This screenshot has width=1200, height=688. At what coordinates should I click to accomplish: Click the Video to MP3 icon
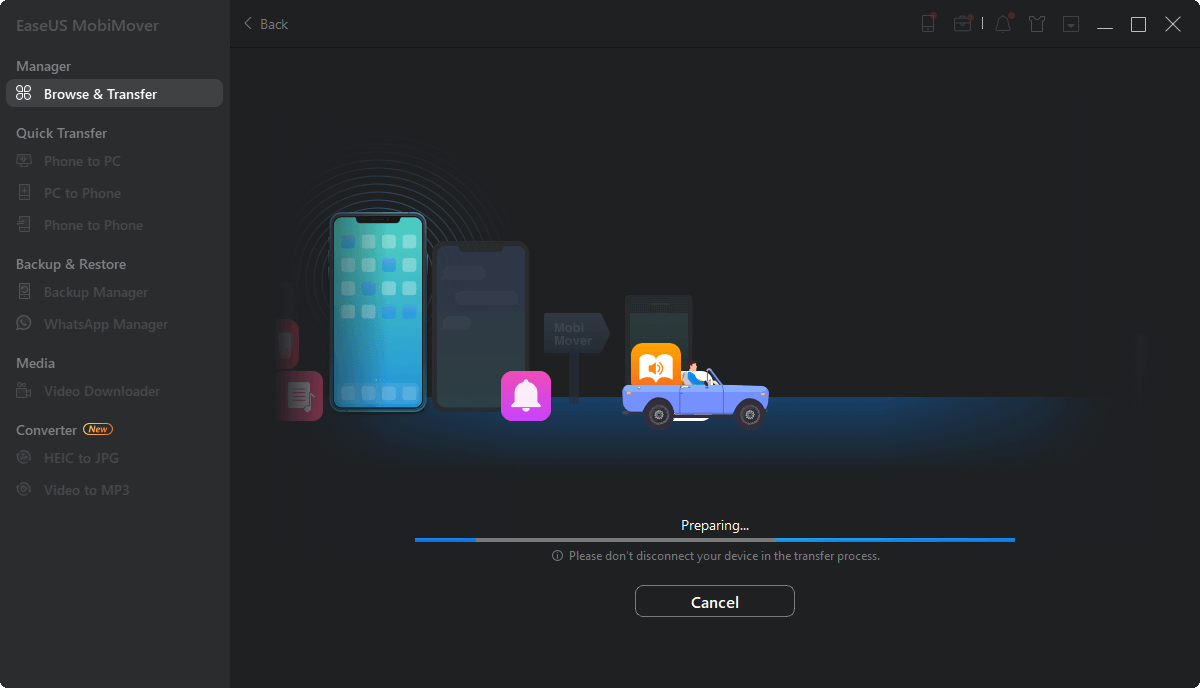pos(24,490)
